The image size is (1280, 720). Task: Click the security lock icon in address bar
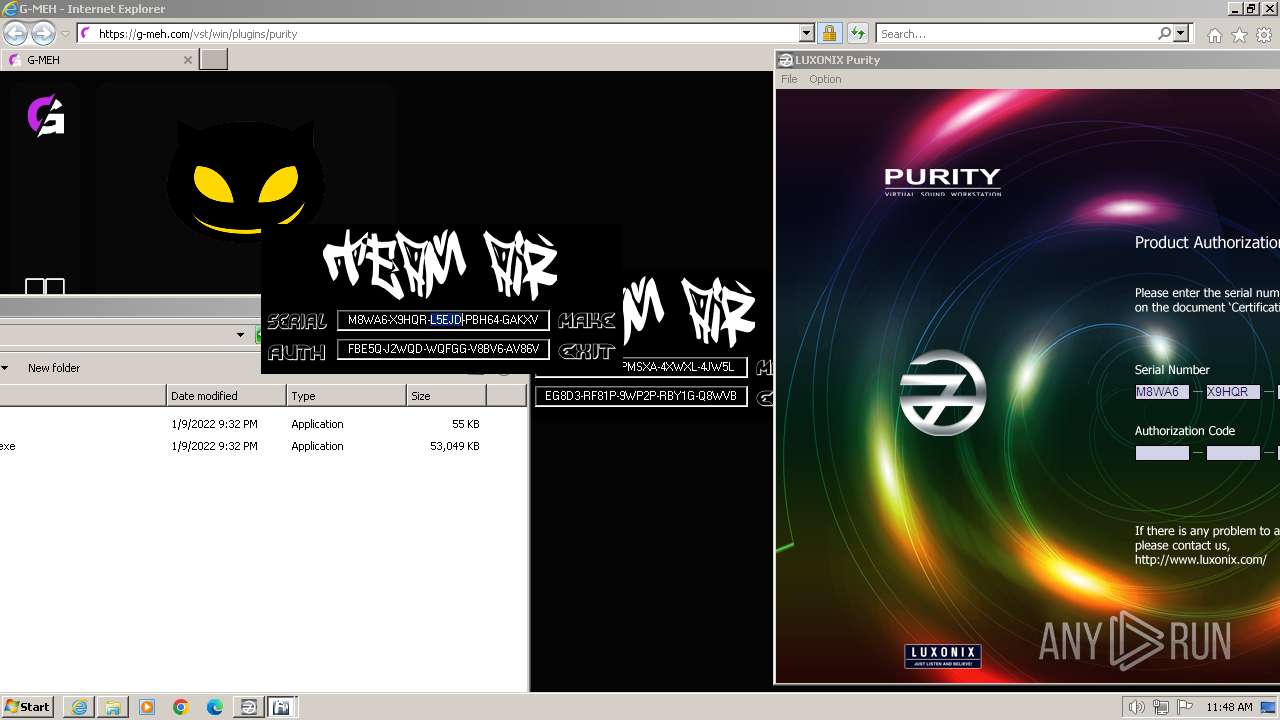pyautogui.click(x=829, y=33)
